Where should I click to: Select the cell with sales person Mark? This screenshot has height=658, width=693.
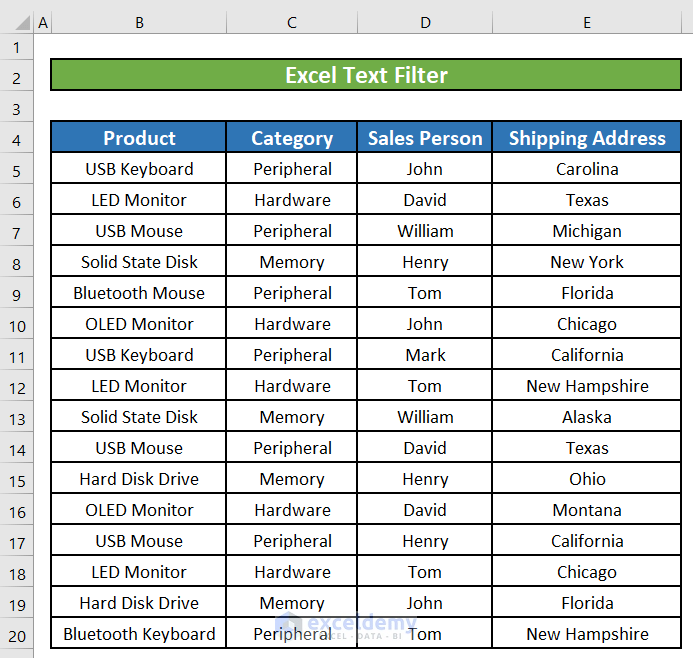(x=425, y=355)
